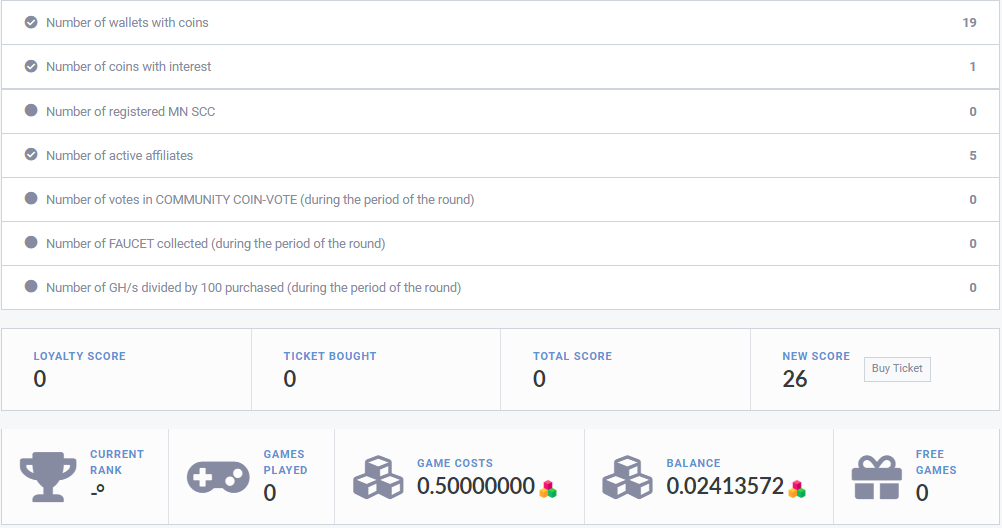This screenshot has height=528, width=1002.
Task: Click the status dot for FAUCET collected
Action: point(31,243)
